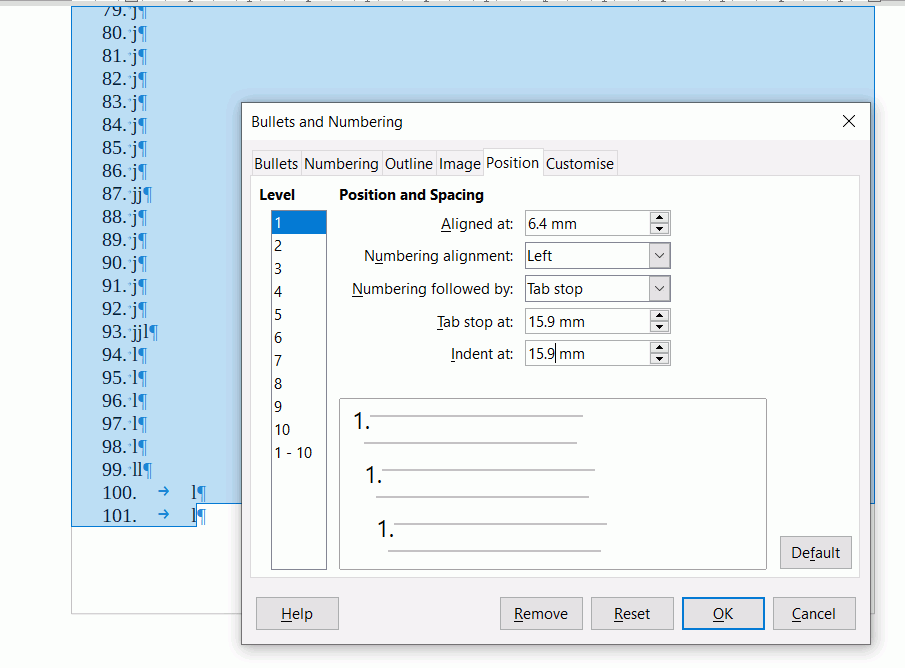Select level 5 in Level list
Image resolution: width=905 pixels, height=668 pixels.
278,315
